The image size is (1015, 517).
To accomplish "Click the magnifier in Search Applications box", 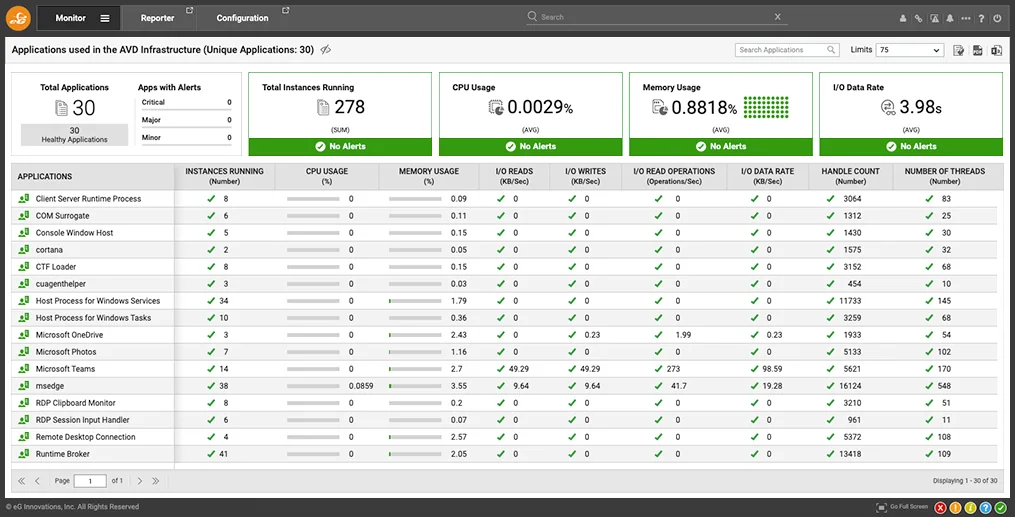I will point(831,50).
